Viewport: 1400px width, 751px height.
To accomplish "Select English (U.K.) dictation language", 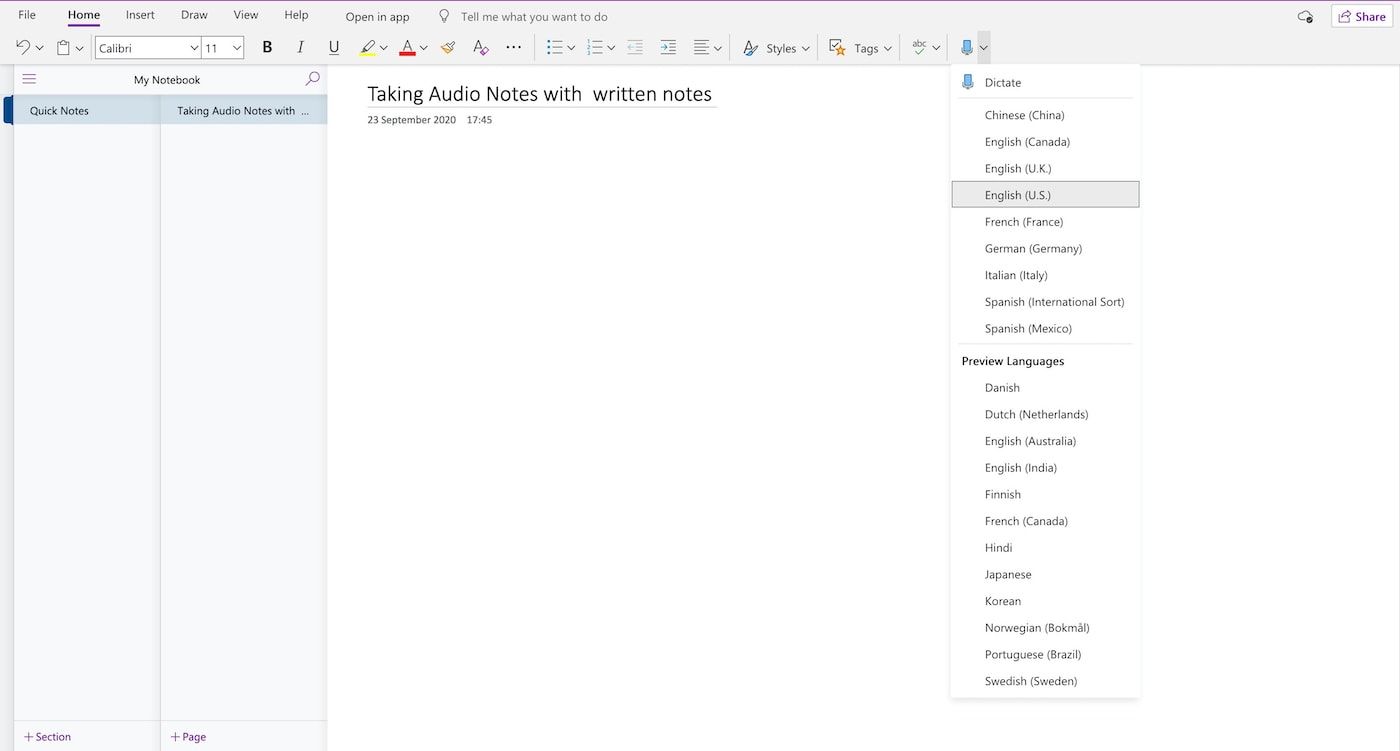I will [1018, 168].
